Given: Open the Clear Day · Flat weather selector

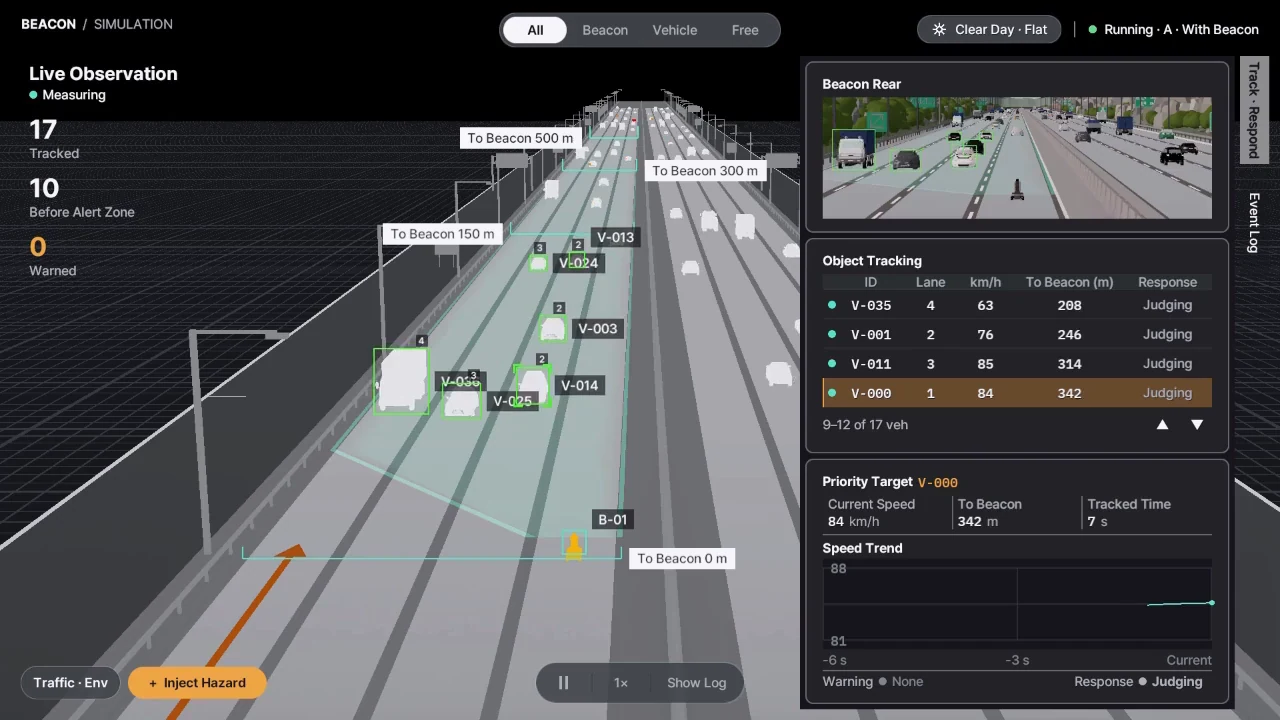Looking at the screenshot, I should (x=989, y=29).
